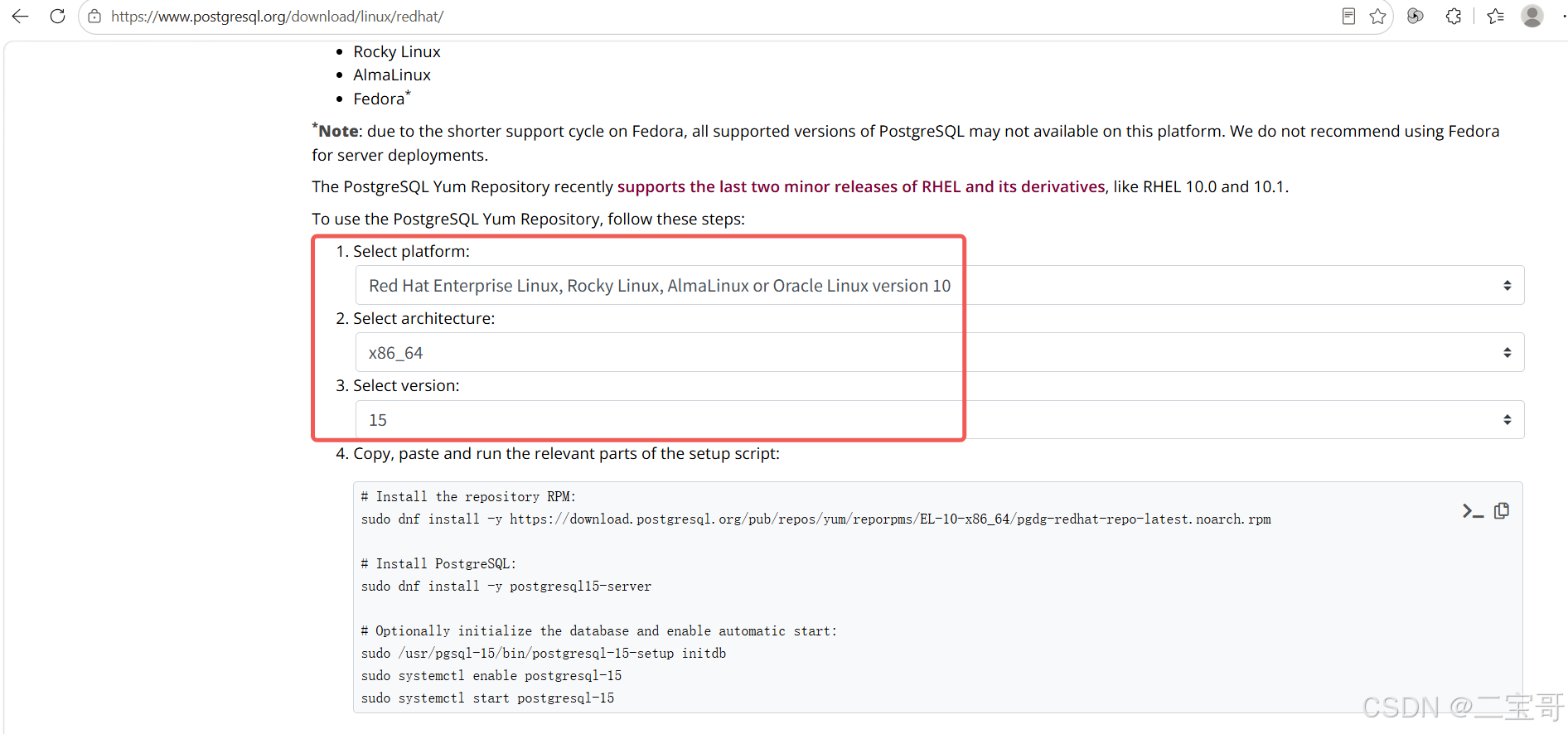Click "sudo dnf install -y postgresql15-server" line
1568x734 pixels.
(x=506, y=586)
